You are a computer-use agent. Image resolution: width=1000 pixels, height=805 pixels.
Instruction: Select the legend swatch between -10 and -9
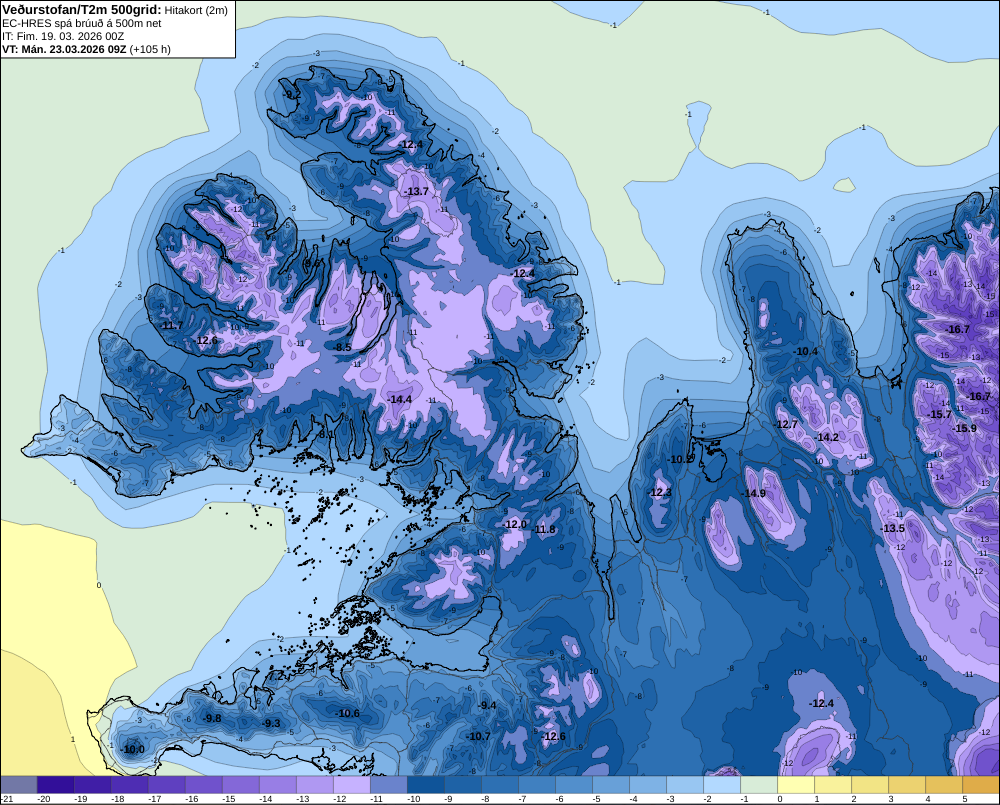pos(425,785)
